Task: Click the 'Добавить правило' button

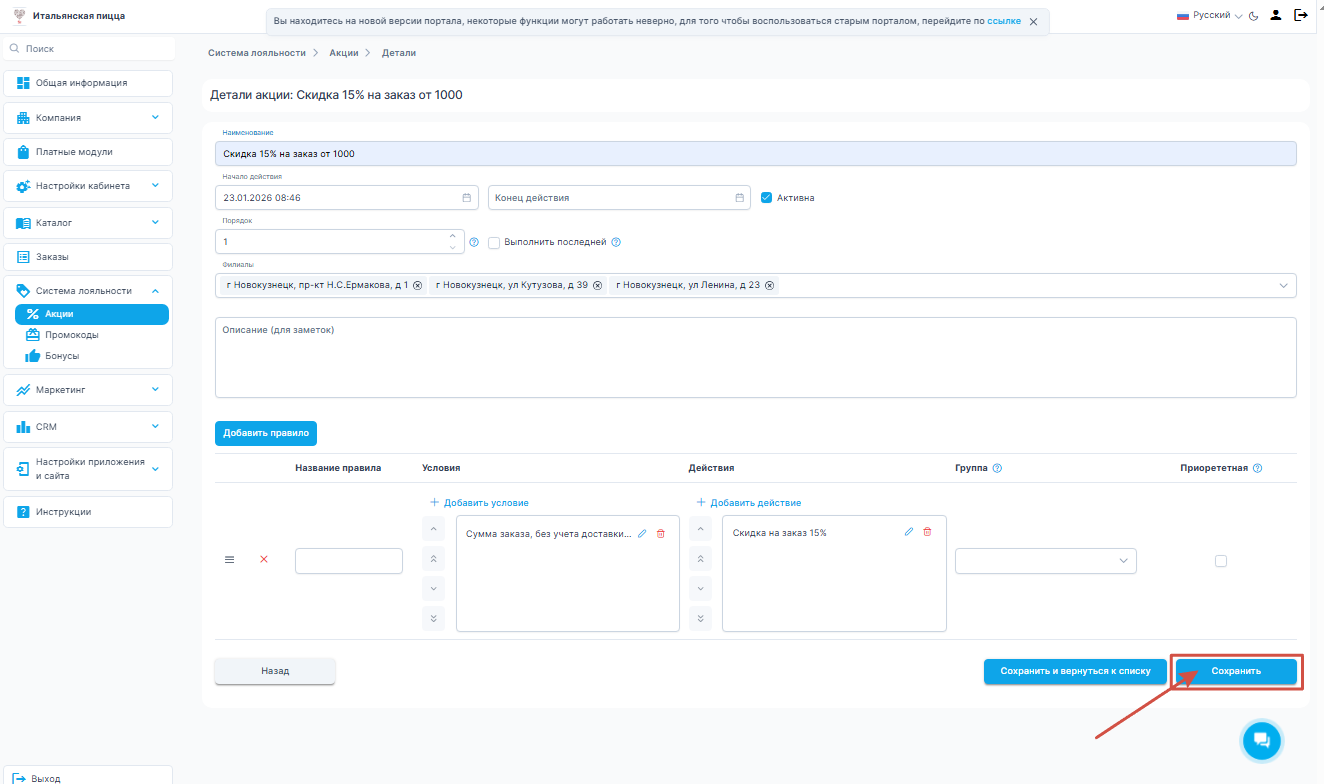Action: [x=266, y=433]
